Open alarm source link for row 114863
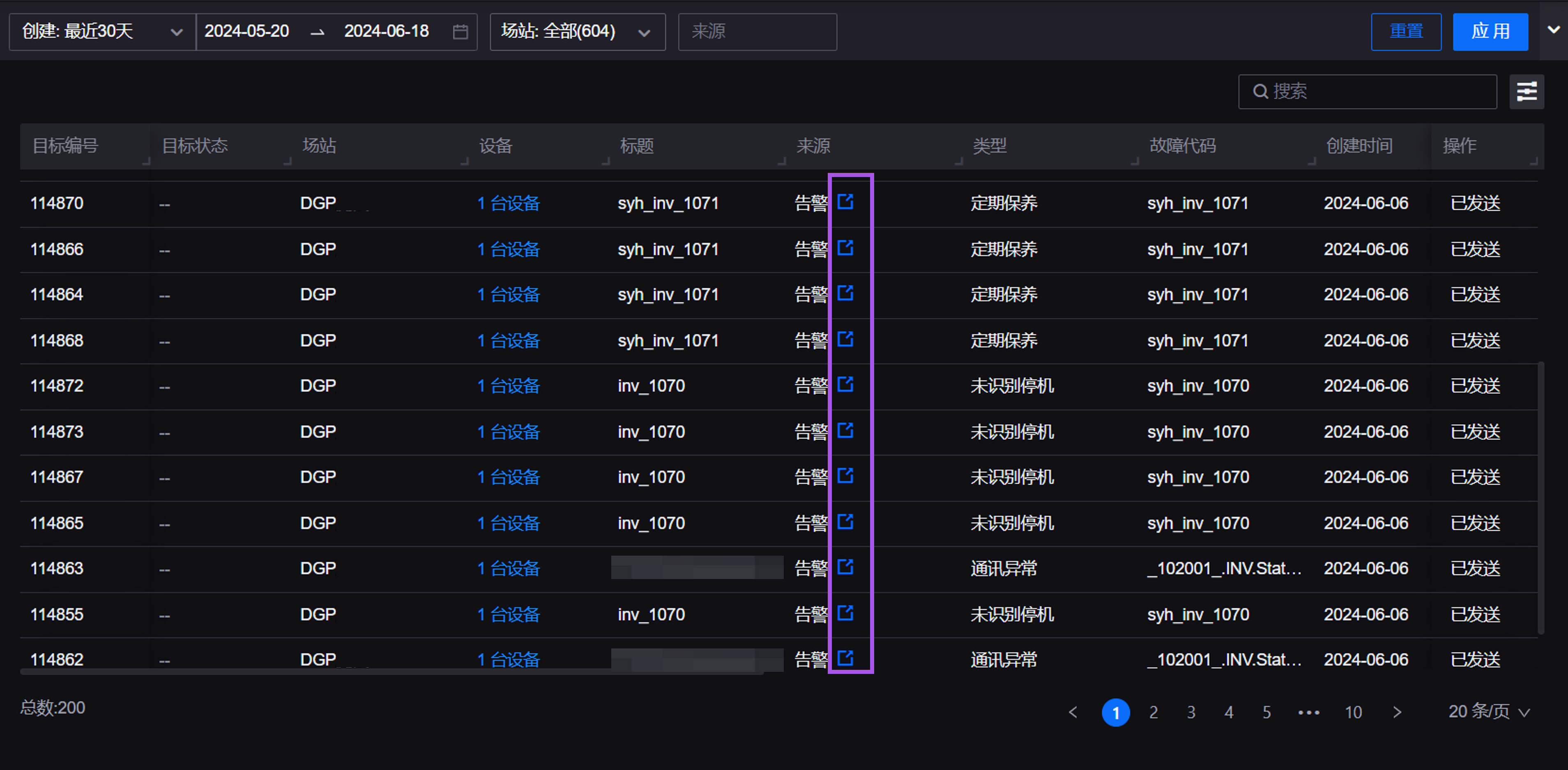Viewport: 1568px width, 770px height. click(845, 567)
